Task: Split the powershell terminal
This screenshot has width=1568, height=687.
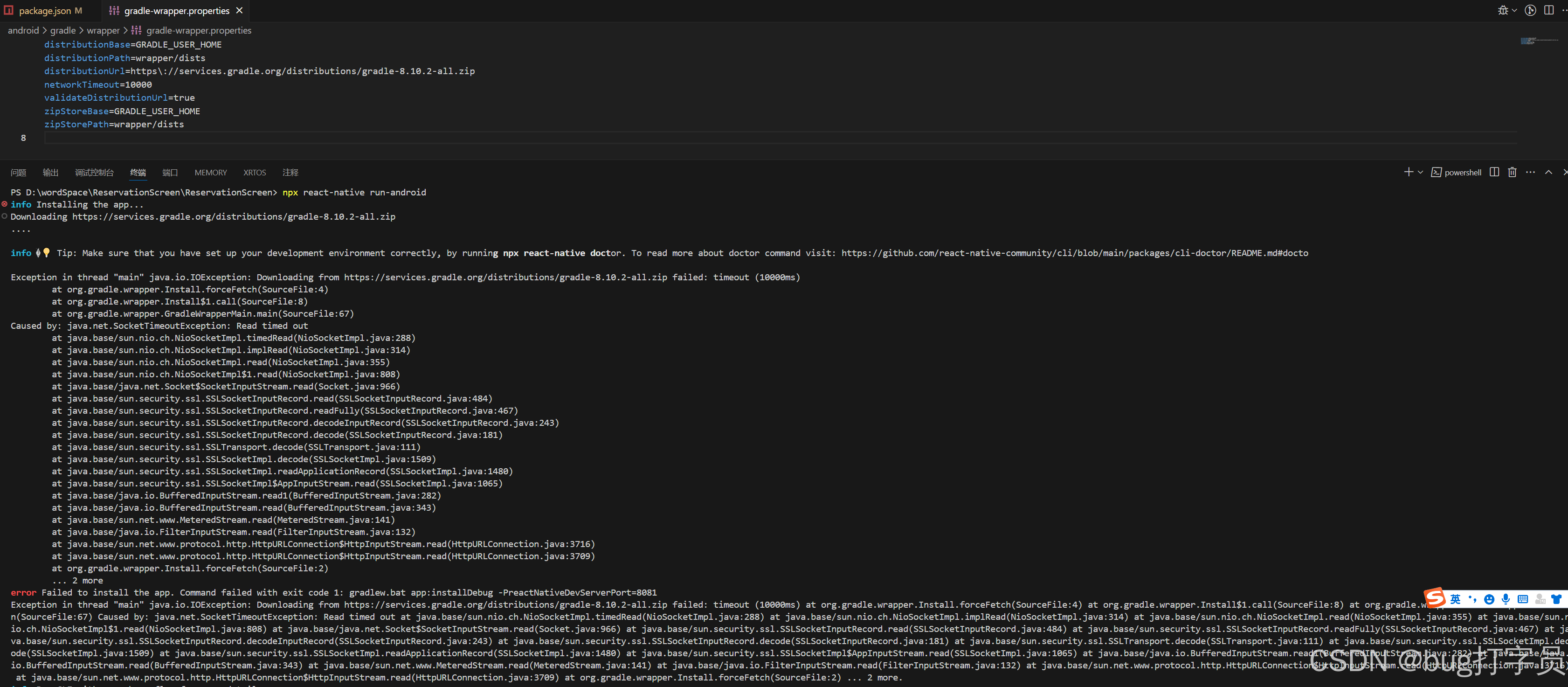Action: pos(1494,173)
